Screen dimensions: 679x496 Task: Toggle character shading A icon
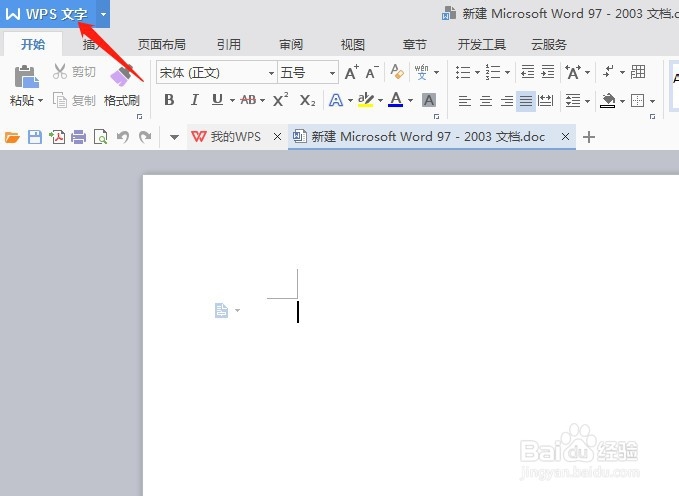click(x=429, y=100)
